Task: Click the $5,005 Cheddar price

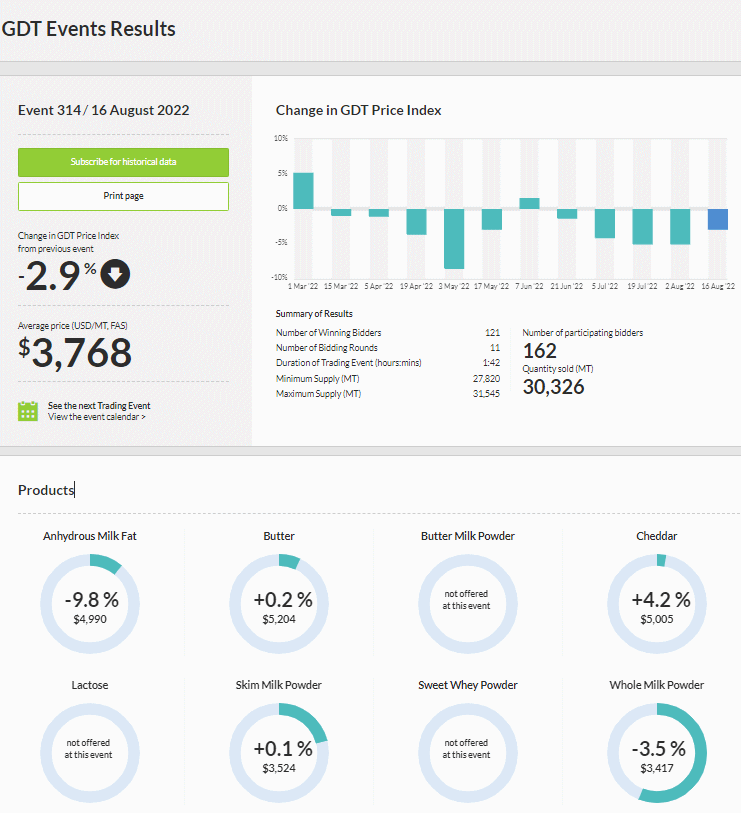Action: 657,619
